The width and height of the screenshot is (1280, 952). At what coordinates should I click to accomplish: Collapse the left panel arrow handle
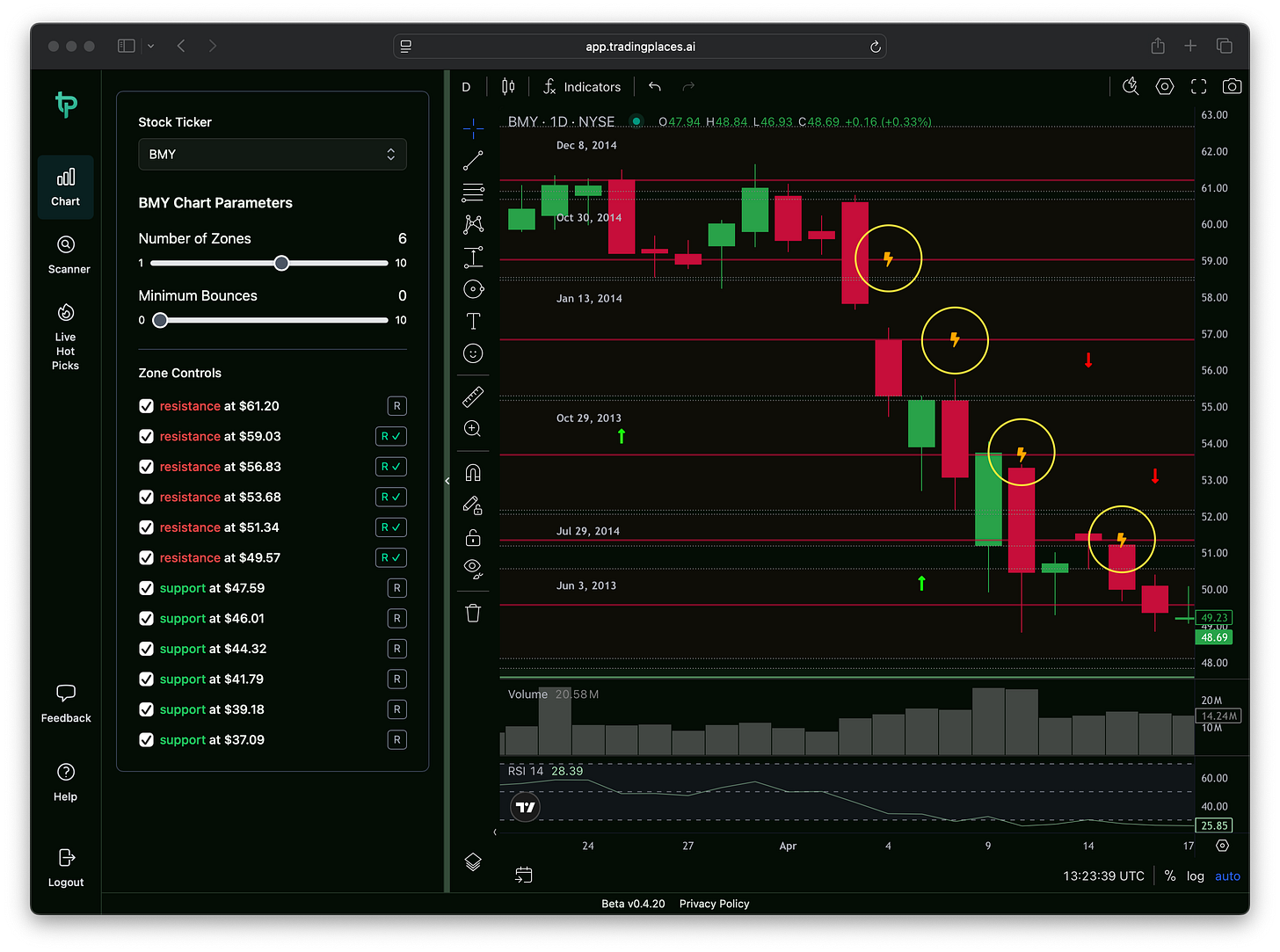pos(447,481)
